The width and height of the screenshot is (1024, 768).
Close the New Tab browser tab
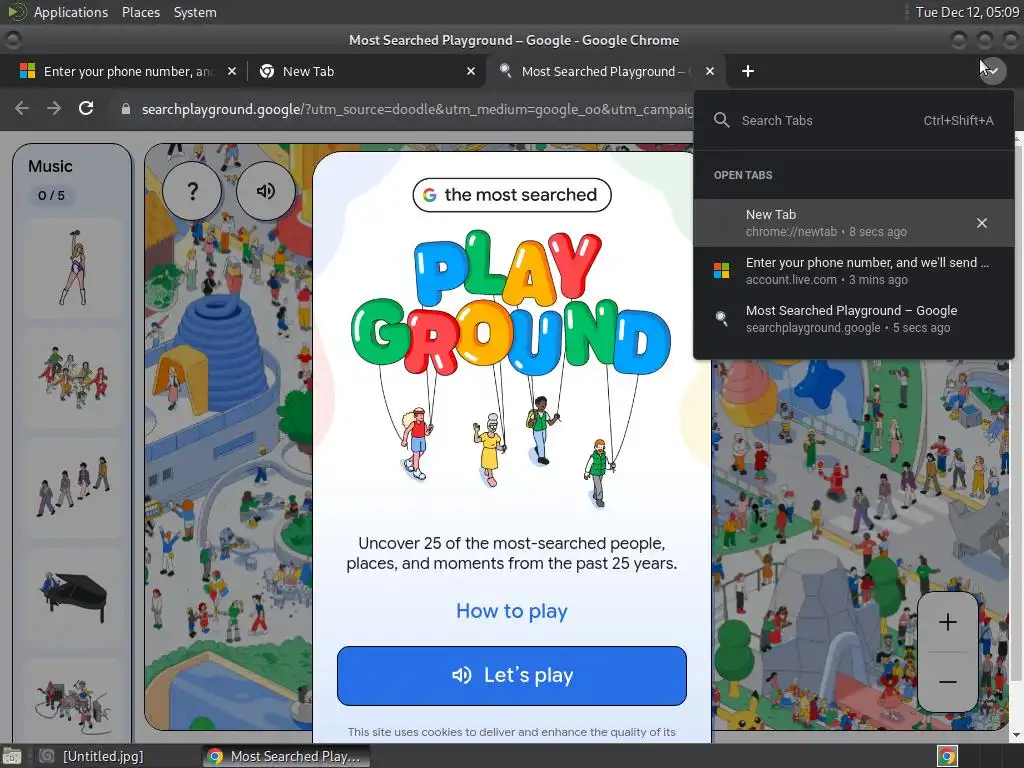click(471, 71)
